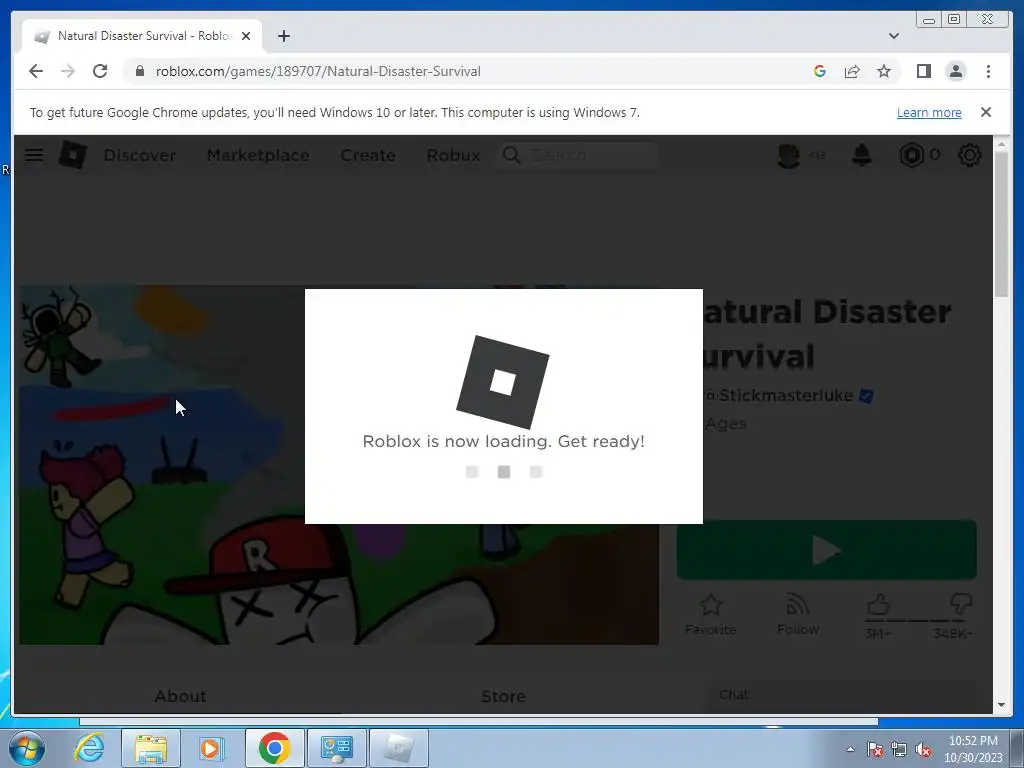The height and width of the screenshot is (768, 1024).
Task: Open the Roblox hamburger menu
Action: pyautogui.click(x=34, y=155)
